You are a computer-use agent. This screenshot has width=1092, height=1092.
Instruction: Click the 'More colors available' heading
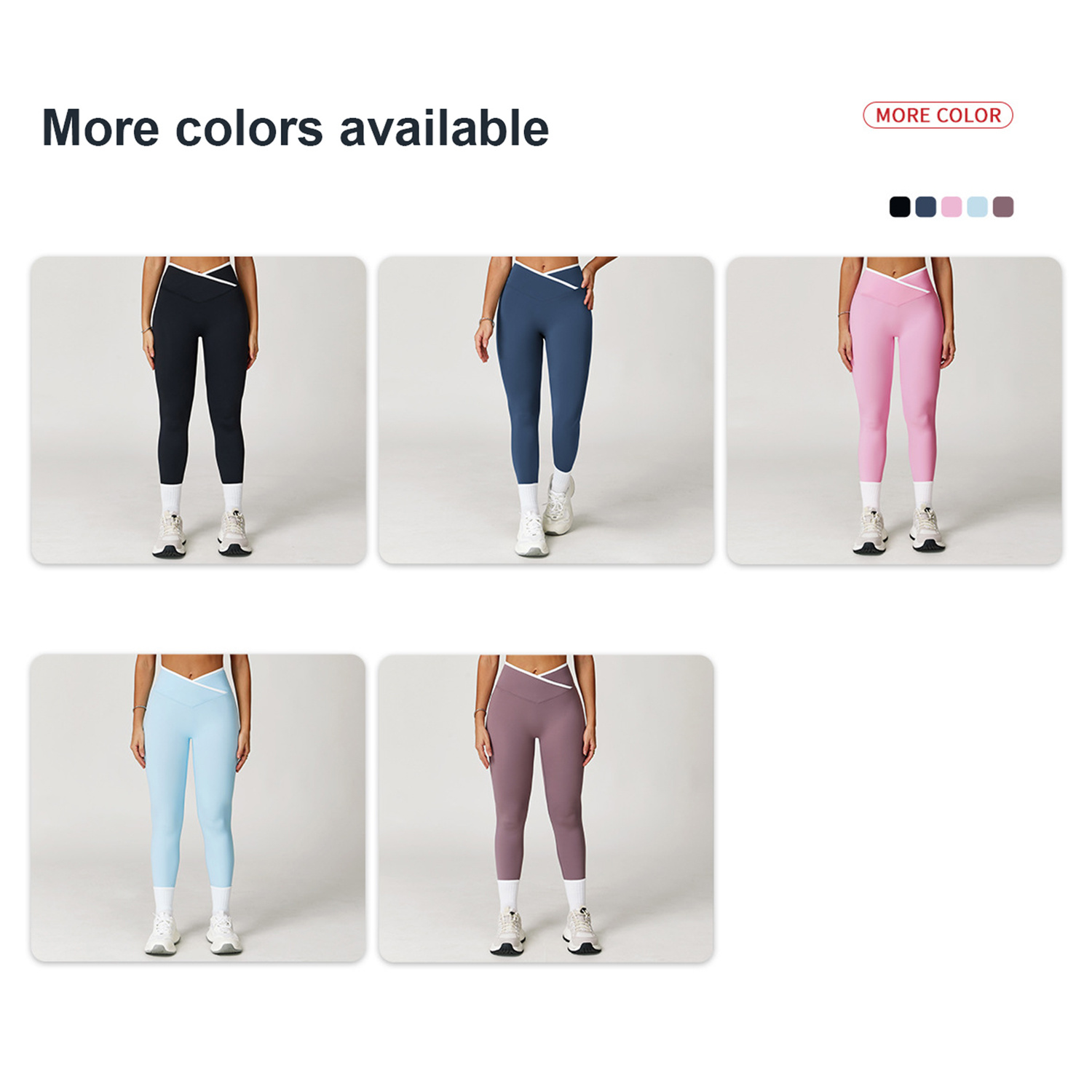[296, 128]
